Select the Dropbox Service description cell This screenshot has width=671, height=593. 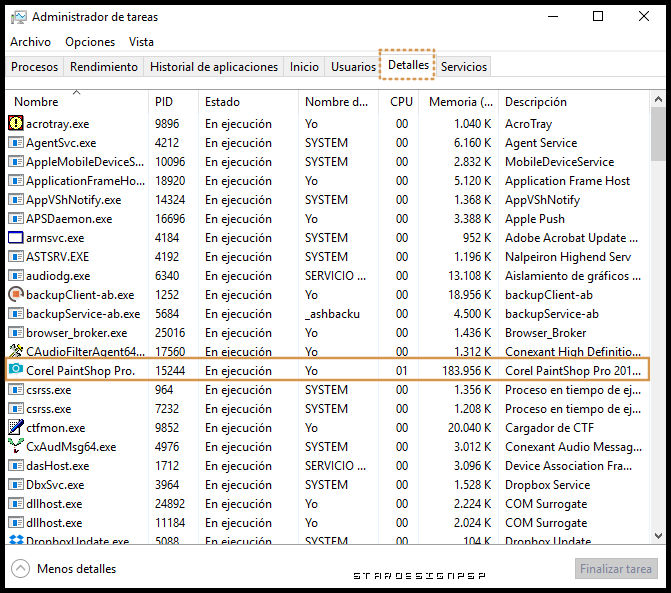coord(547,485)
